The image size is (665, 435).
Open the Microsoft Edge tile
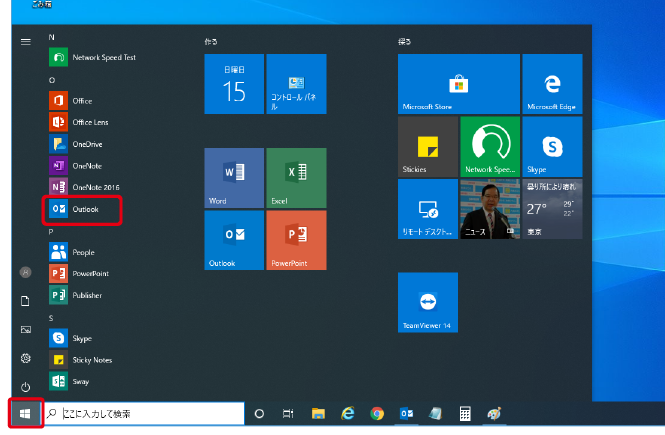click(553, 84)
